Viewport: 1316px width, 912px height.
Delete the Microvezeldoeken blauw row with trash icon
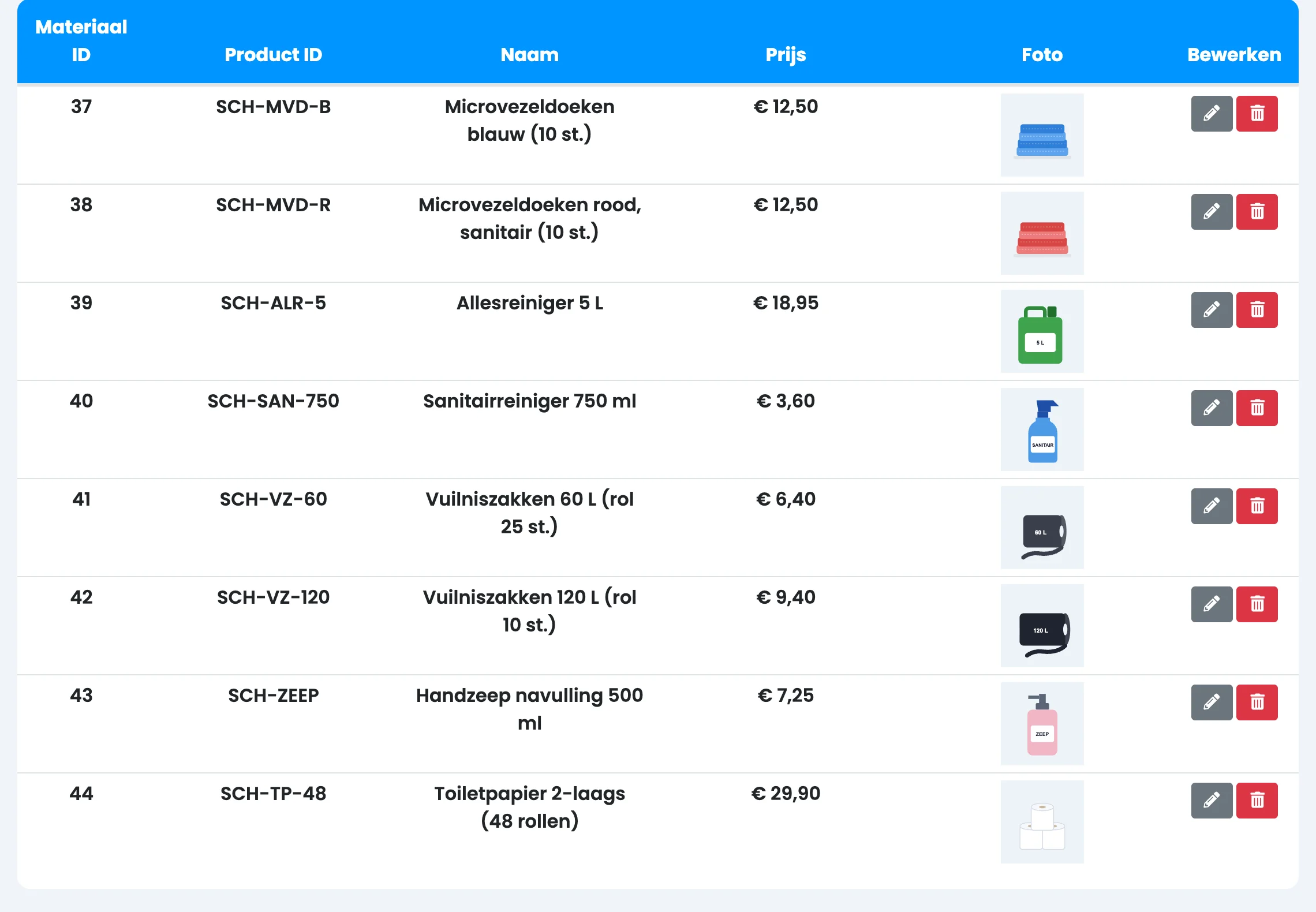coord(1257,114)
